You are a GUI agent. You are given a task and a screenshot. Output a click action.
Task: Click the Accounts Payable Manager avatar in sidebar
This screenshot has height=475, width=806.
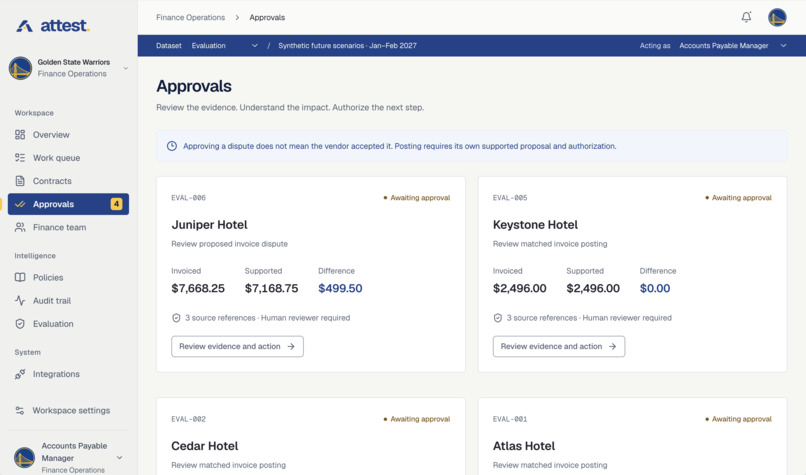pyautogui.click(x=24, y=457)
